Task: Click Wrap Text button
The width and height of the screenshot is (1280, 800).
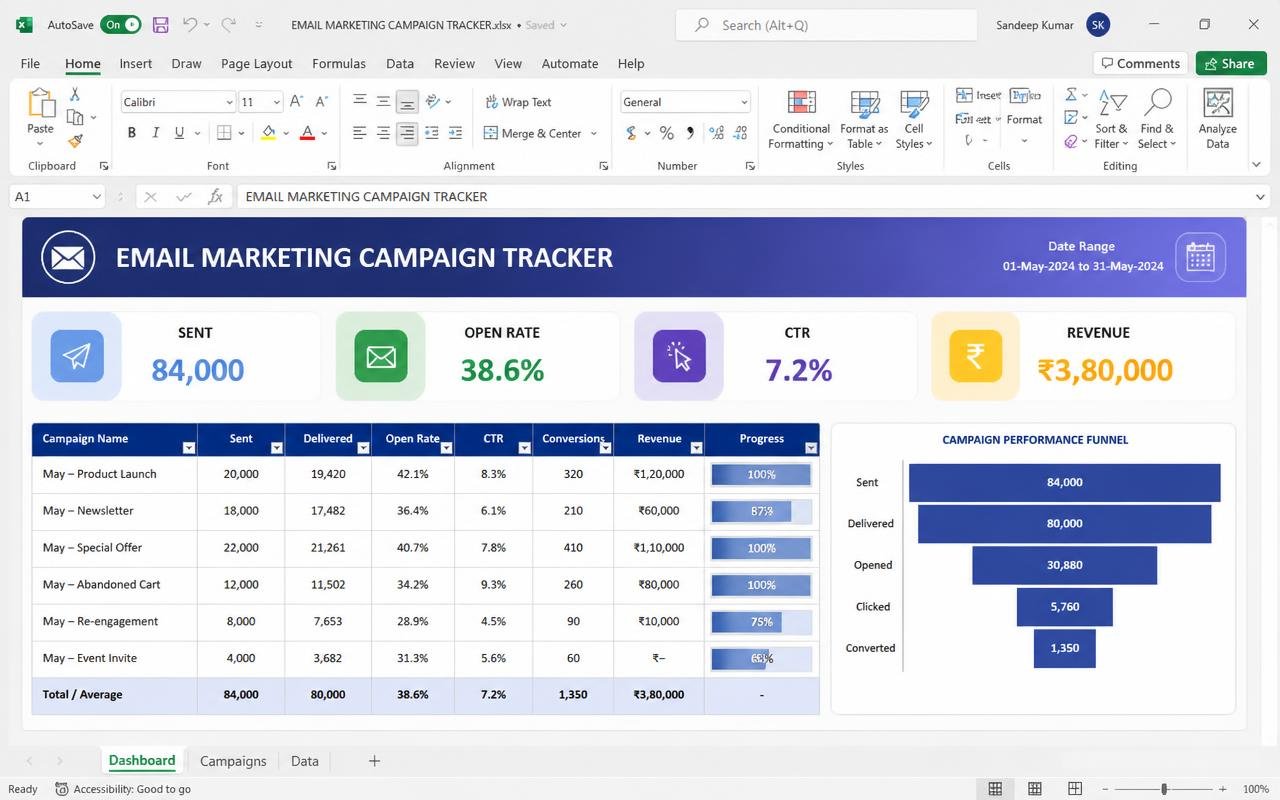Action: pos(518,102)
